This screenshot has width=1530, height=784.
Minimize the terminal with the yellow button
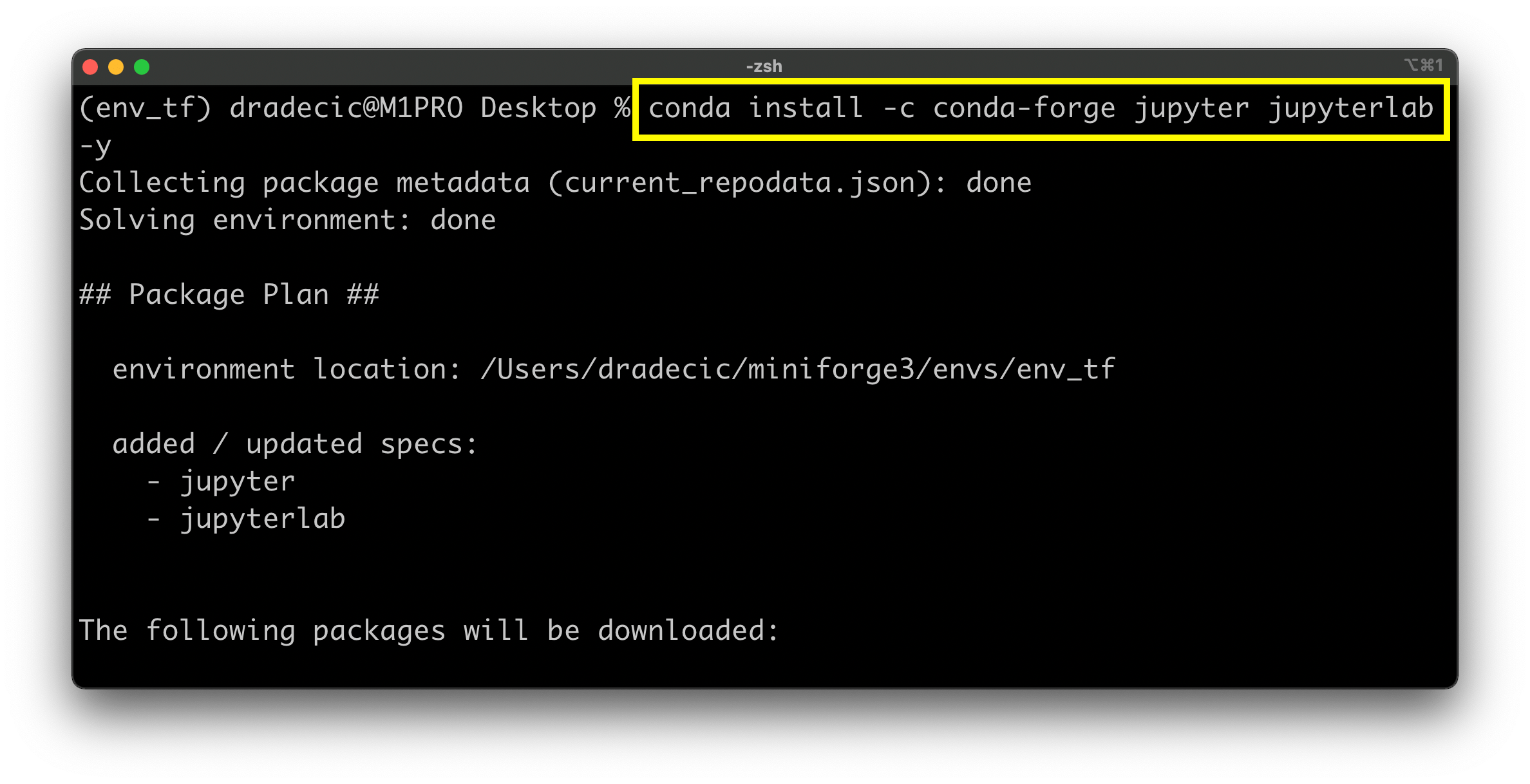tap(116, 67)
